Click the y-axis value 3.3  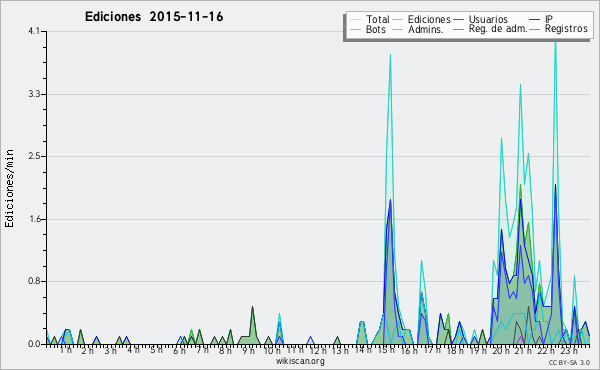tap(34, 94)
